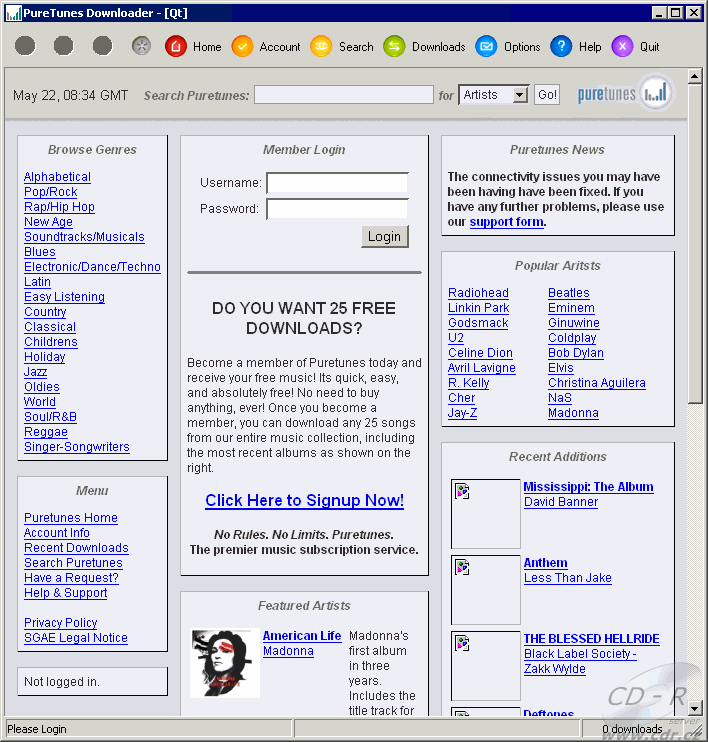Click Anthem album broken image thumbnail
The height and width of the screenshot is (742, 708).
pos(486,590)
